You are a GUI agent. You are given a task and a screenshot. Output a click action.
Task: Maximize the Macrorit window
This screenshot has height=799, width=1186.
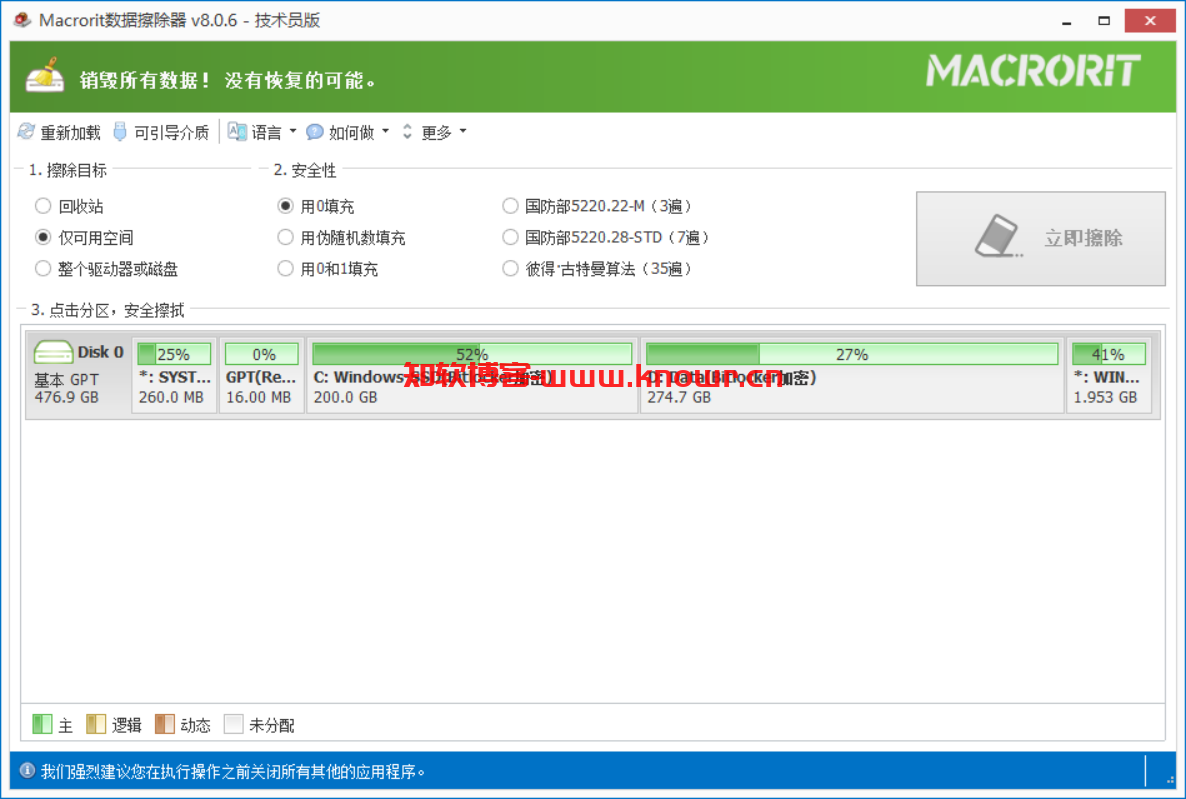1104,20
